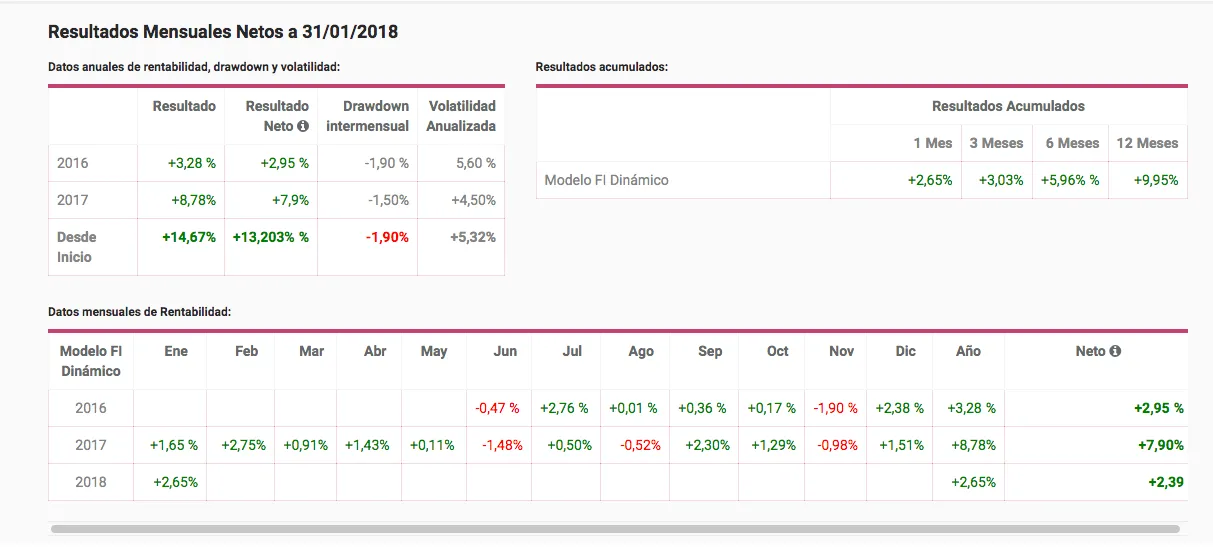Viewport: 1213px width, 554px height.
Task: Click the info icon beside the Neto column header
Action: coord(1115,351)
